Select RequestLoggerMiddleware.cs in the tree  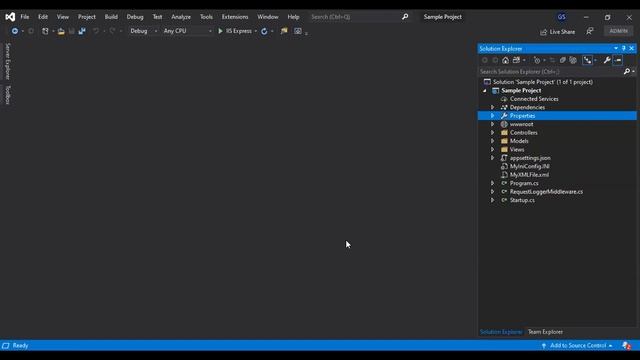coord(546,192)
